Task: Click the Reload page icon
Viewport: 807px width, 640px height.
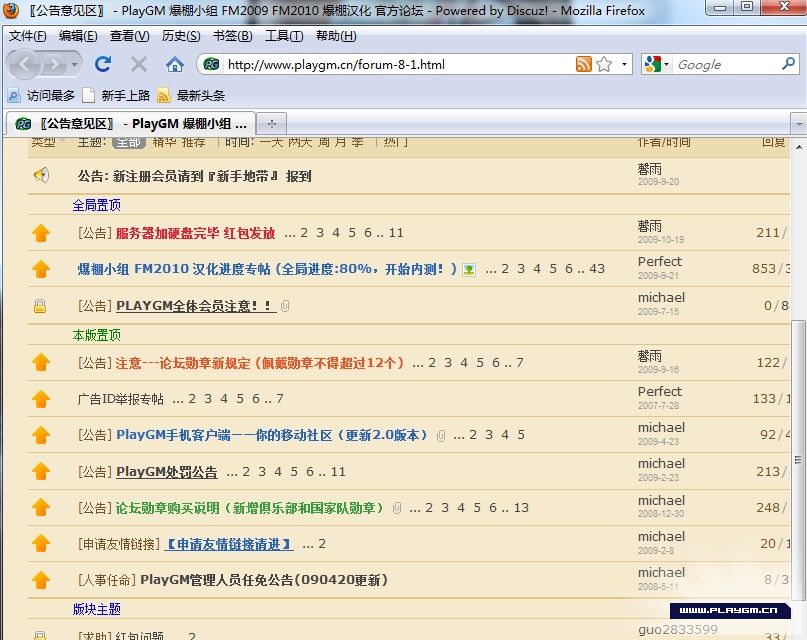Action: click(102, 64)
